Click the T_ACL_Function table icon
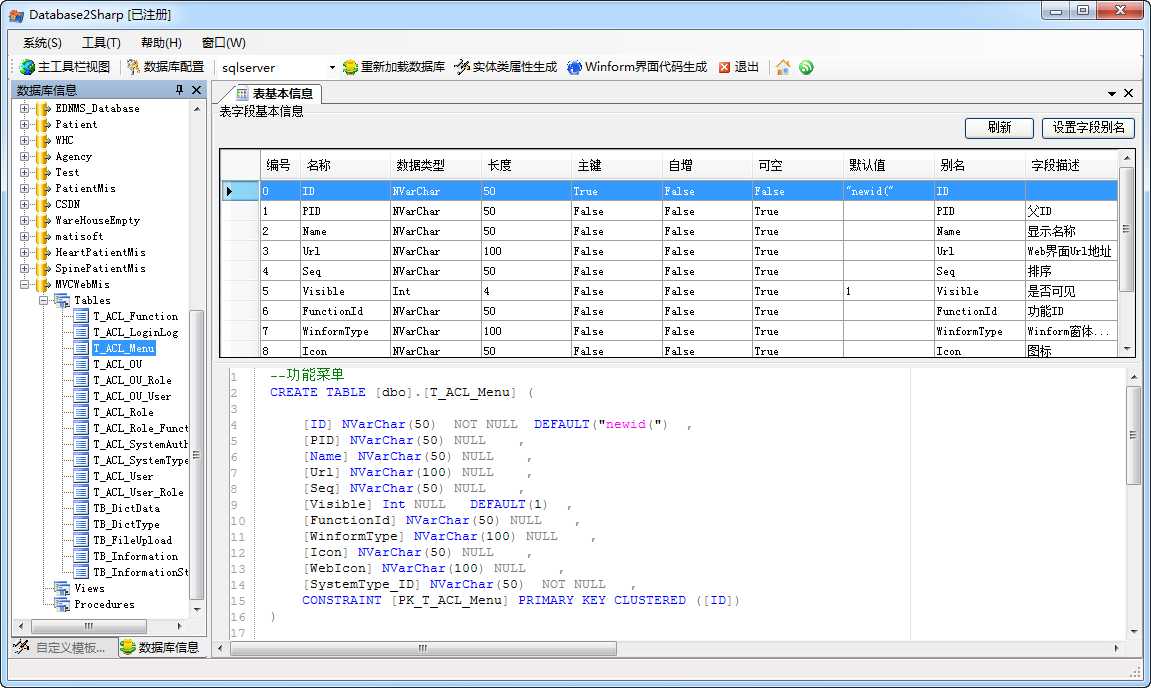Screen dimensions: 1151x688 click(x=81, y=316)
